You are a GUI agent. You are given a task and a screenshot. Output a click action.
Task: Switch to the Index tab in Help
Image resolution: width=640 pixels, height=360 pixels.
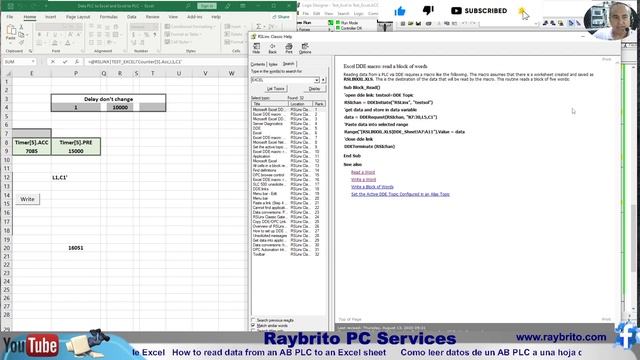pos(273,64)
